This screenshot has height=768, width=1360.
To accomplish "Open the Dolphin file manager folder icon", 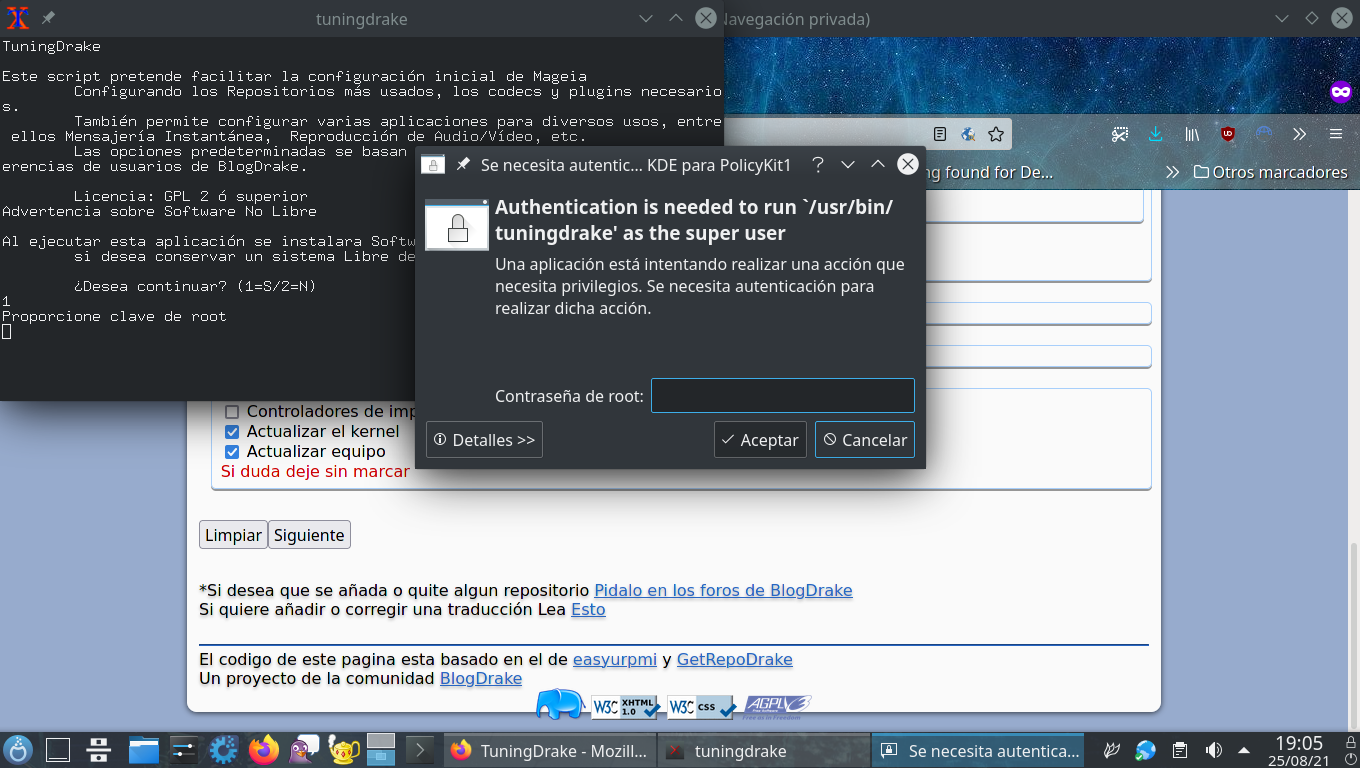I will tap(144, 750).
